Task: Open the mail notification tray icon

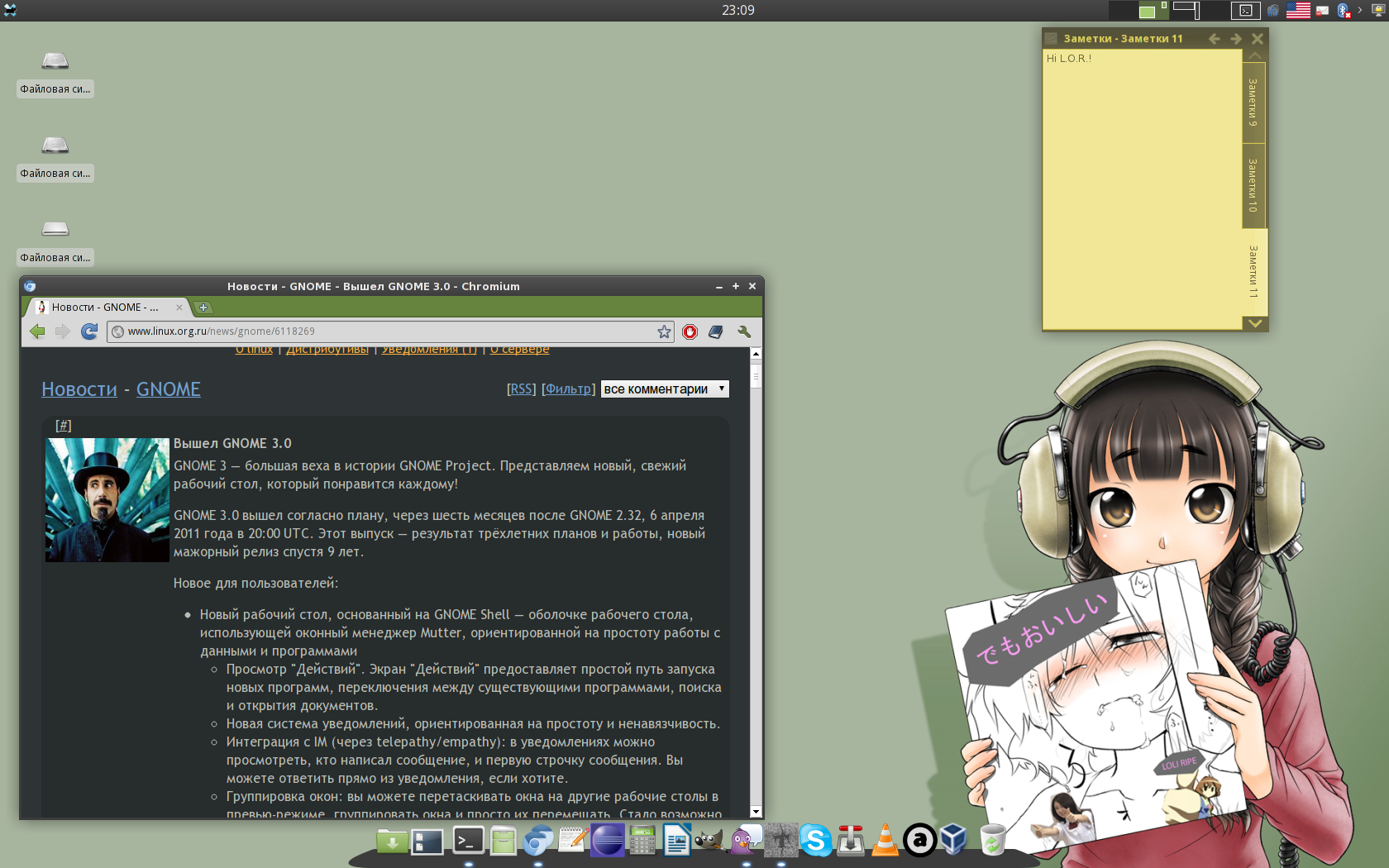Action: (x=1322, y=11)
